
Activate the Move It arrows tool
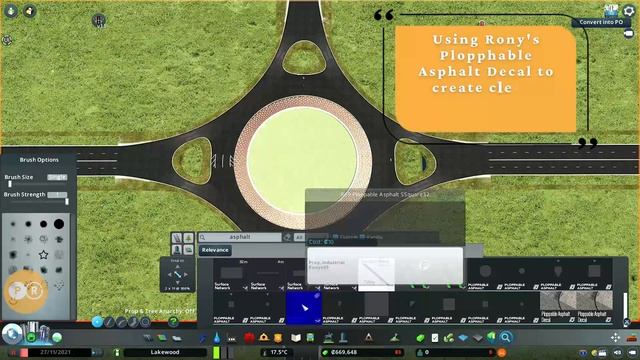(x=616, y=338)
